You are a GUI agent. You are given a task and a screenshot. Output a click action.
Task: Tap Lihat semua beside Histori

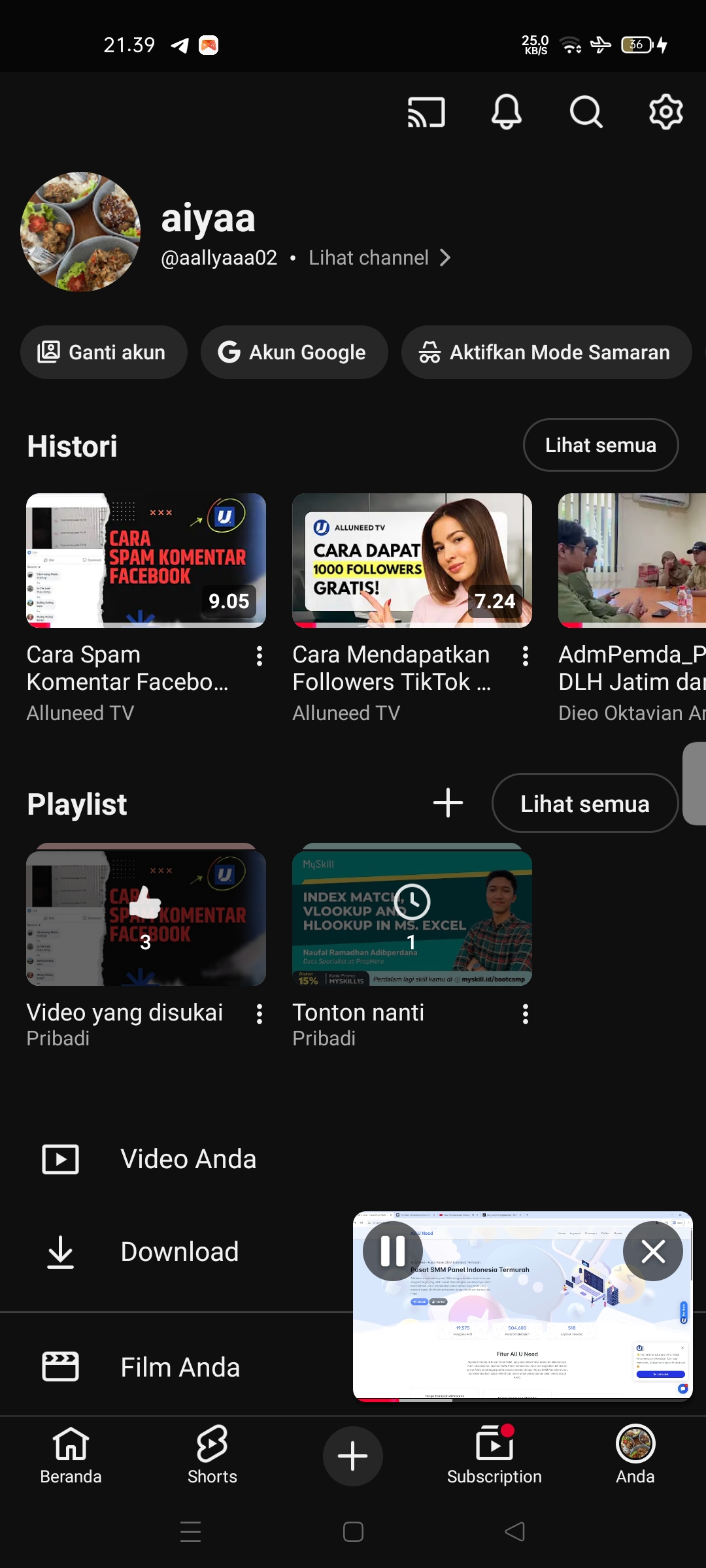pos(600,446)
